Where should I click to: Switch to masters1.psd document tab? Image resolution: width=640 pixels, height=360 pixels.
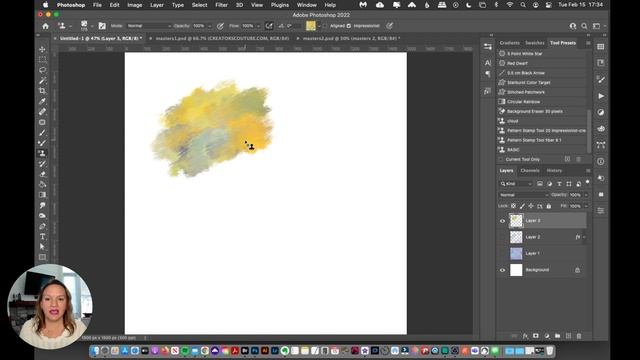coord(222,38)
